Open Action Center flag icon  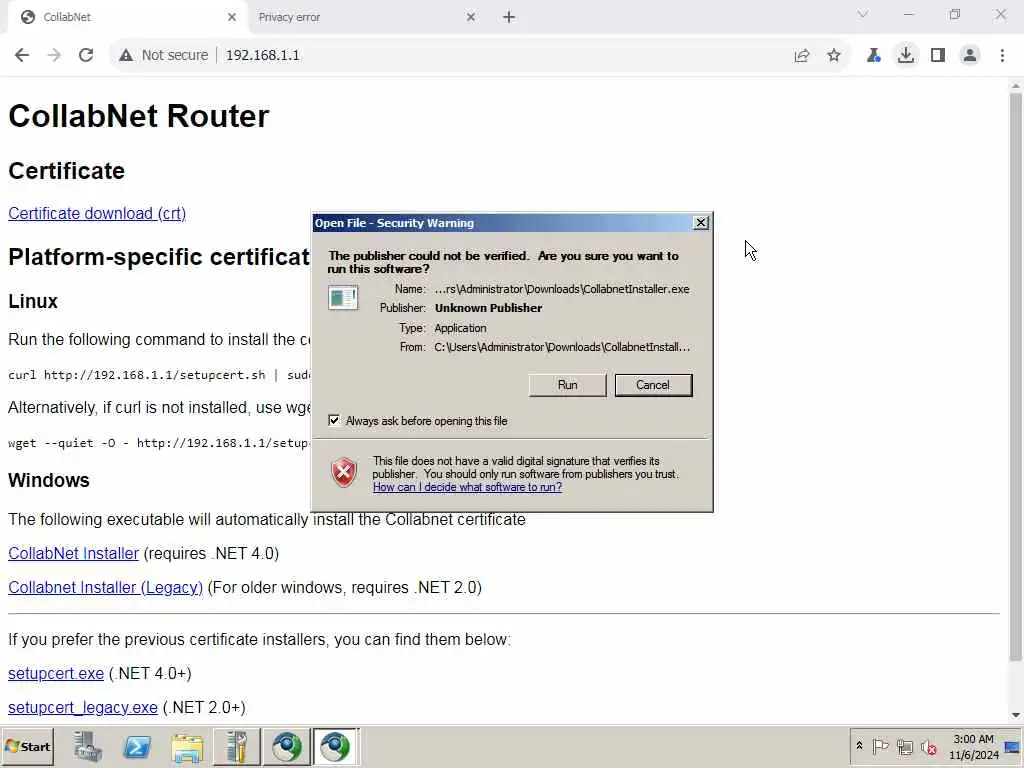pos(880,746)
